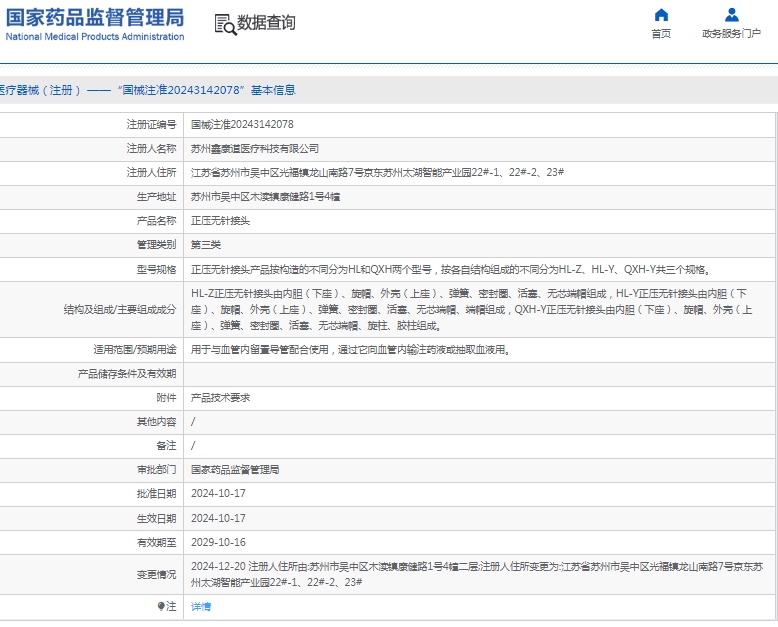Click the 变更情况 change record text
Viewport: 778px width, 627px height.
(x=477, y=574)
